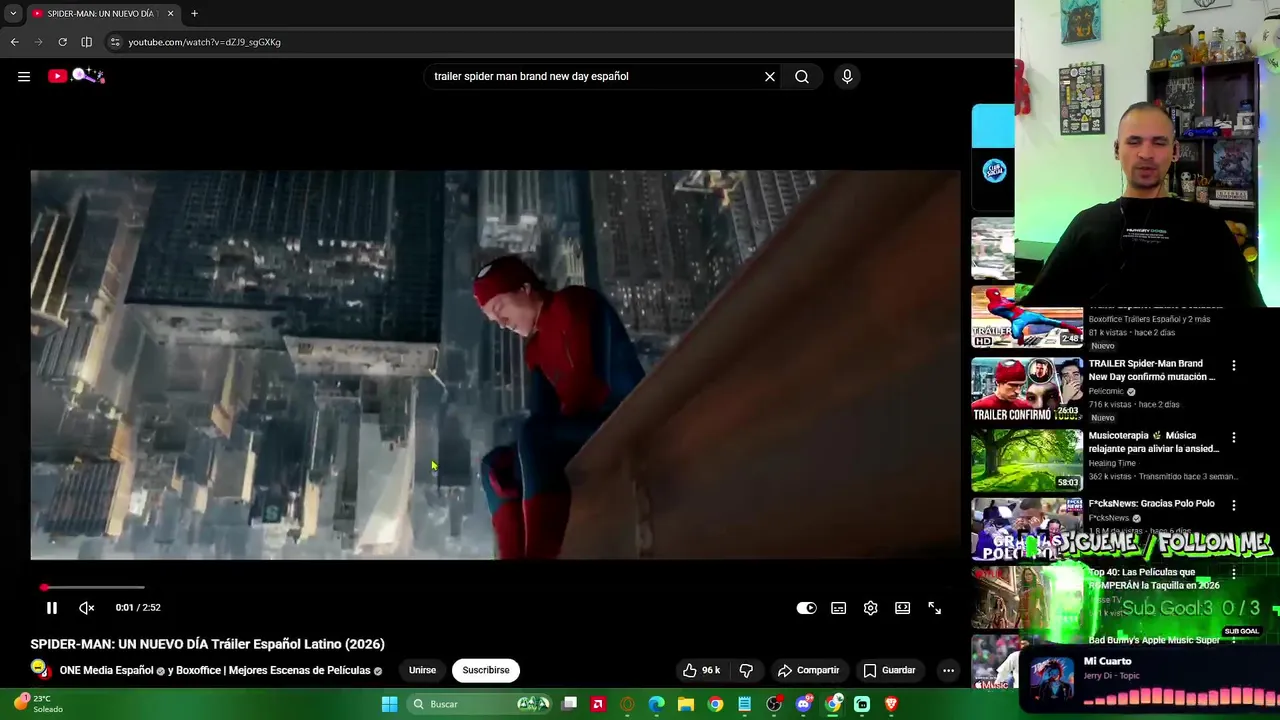
Task: Submit search with the magnifier button
Action: click(x=802, y=76)
